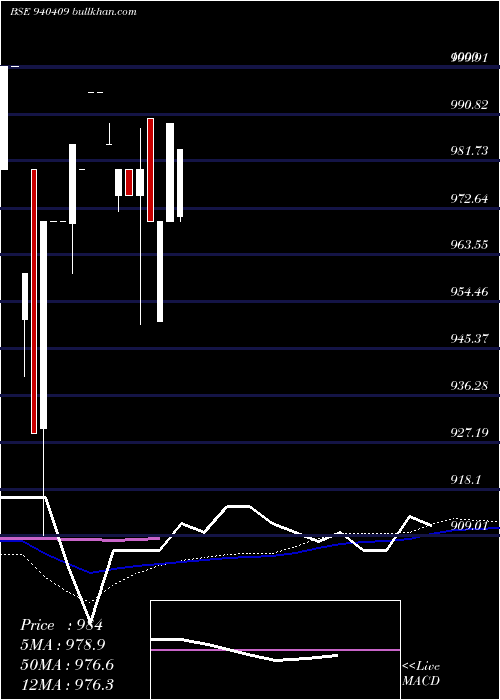Screen dimensions: 500x700
Task: Click the red candle just below 990.82
Action: 150,170
